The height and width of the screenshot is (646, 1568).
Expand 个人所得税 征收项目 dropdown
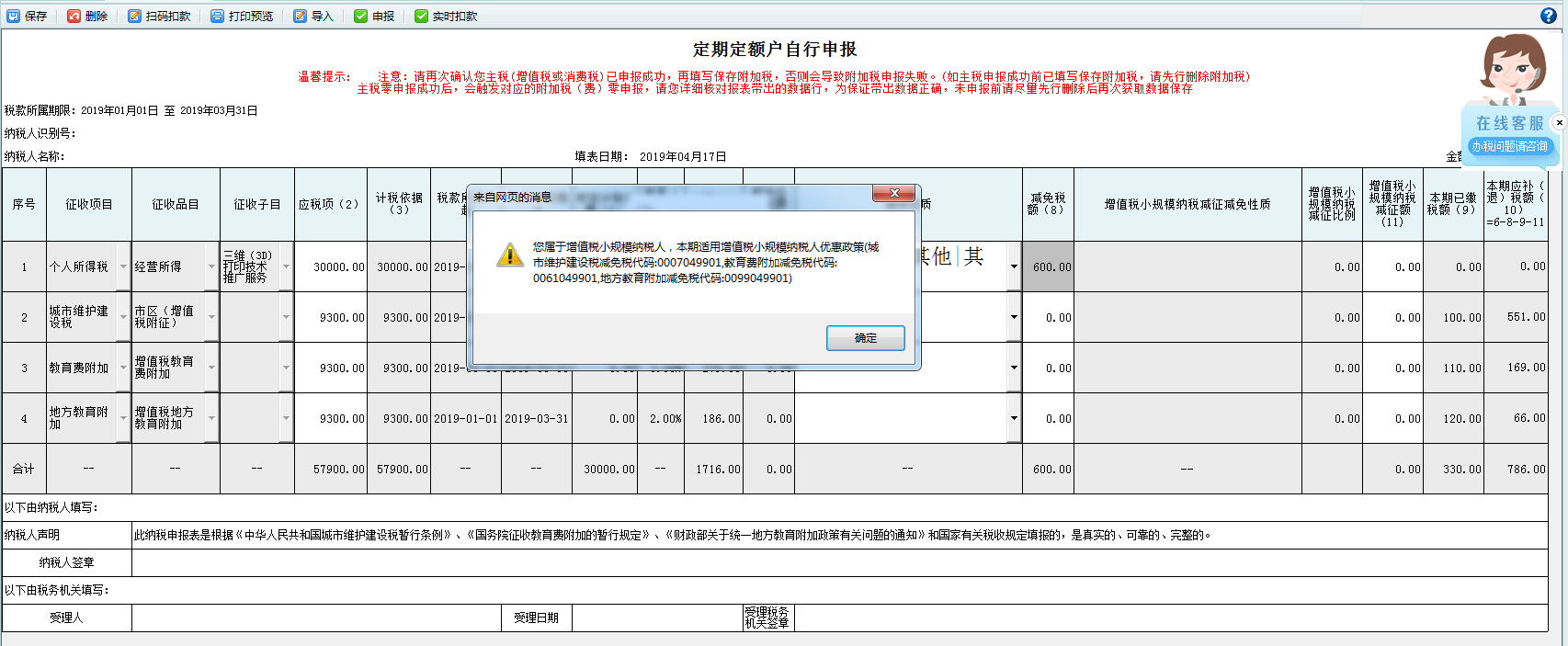(x=123, y=266)
